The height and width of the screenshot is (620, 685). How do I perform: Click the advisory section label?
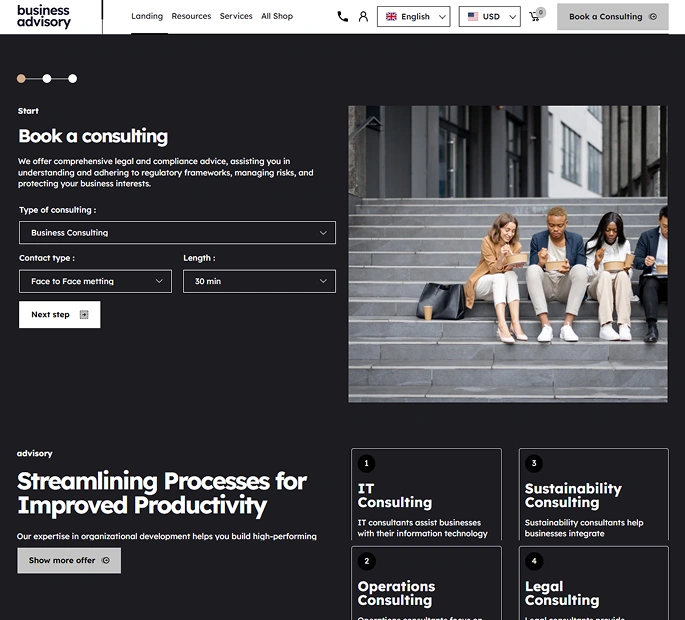[x=35, y=454]
